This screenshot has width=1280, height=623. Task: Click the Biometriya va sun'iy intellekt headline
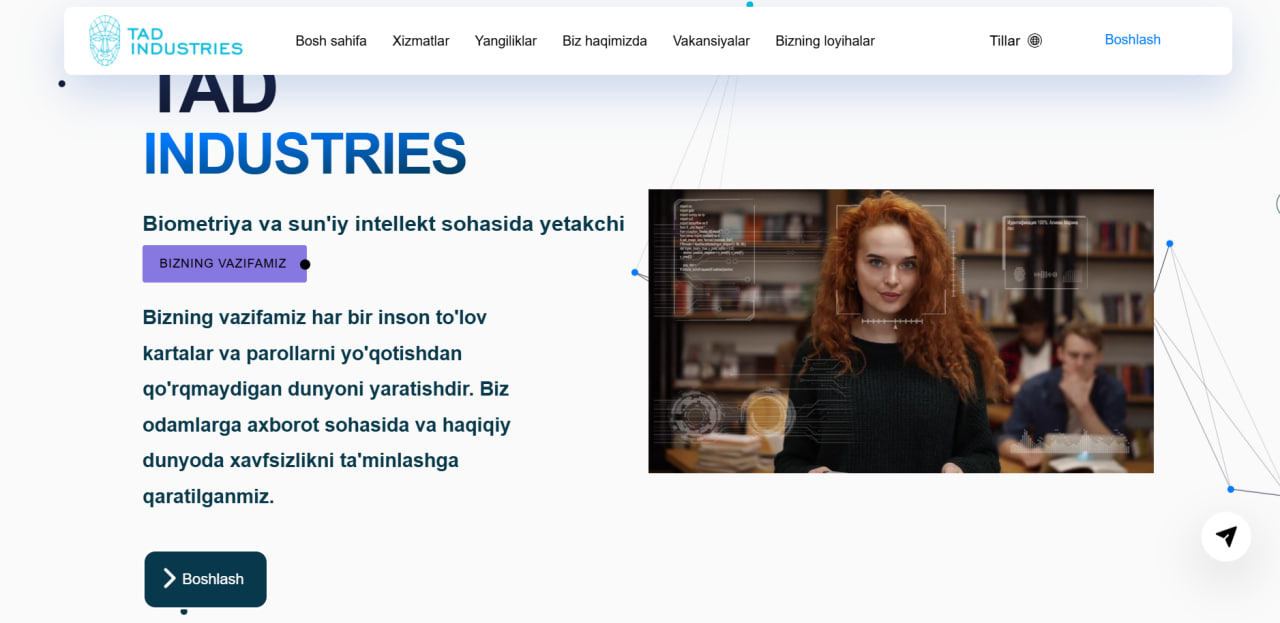pyautogui.click(x=383, y=224)
